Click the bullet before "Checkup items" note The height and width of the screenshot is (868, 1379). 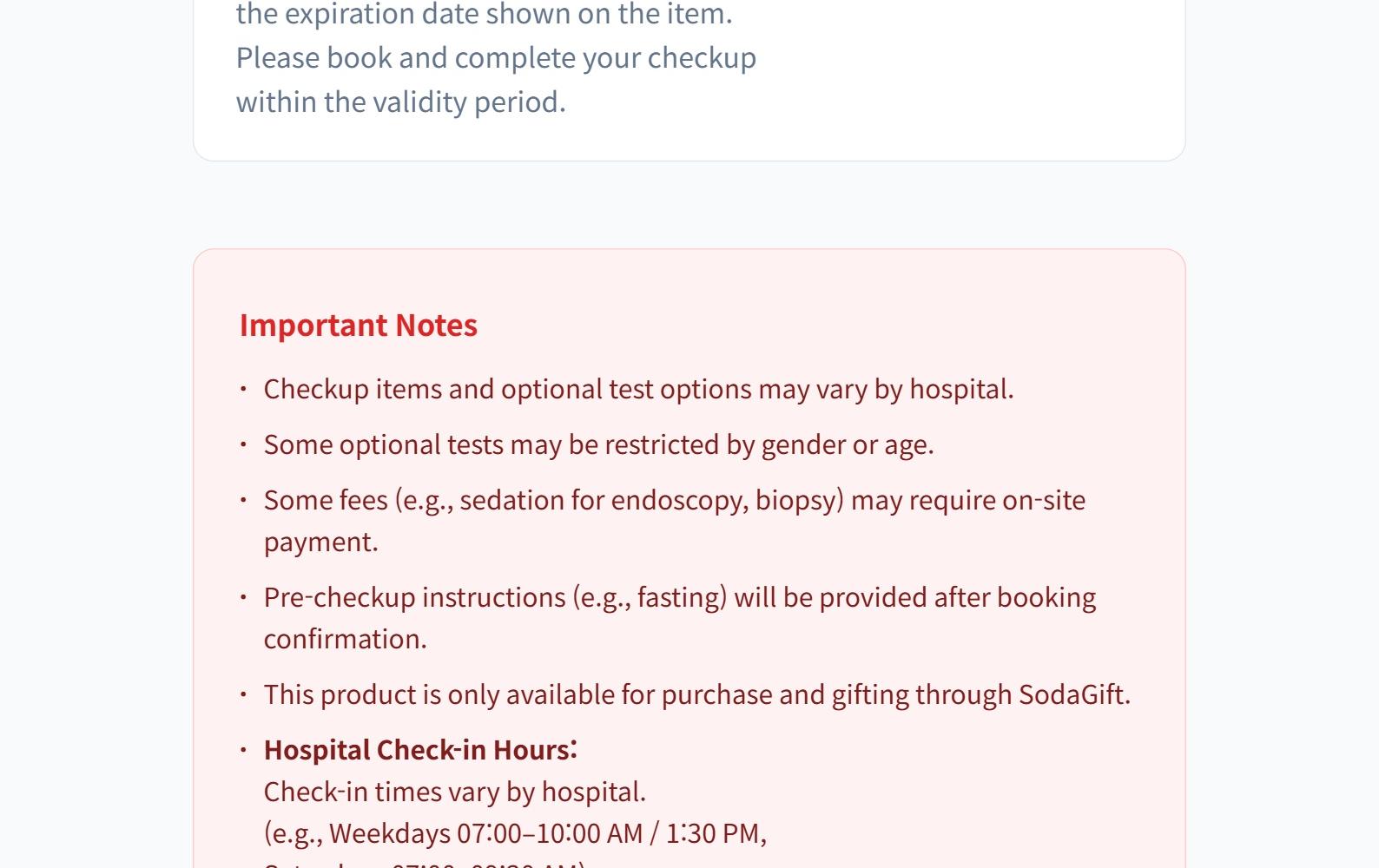(244, 389)
